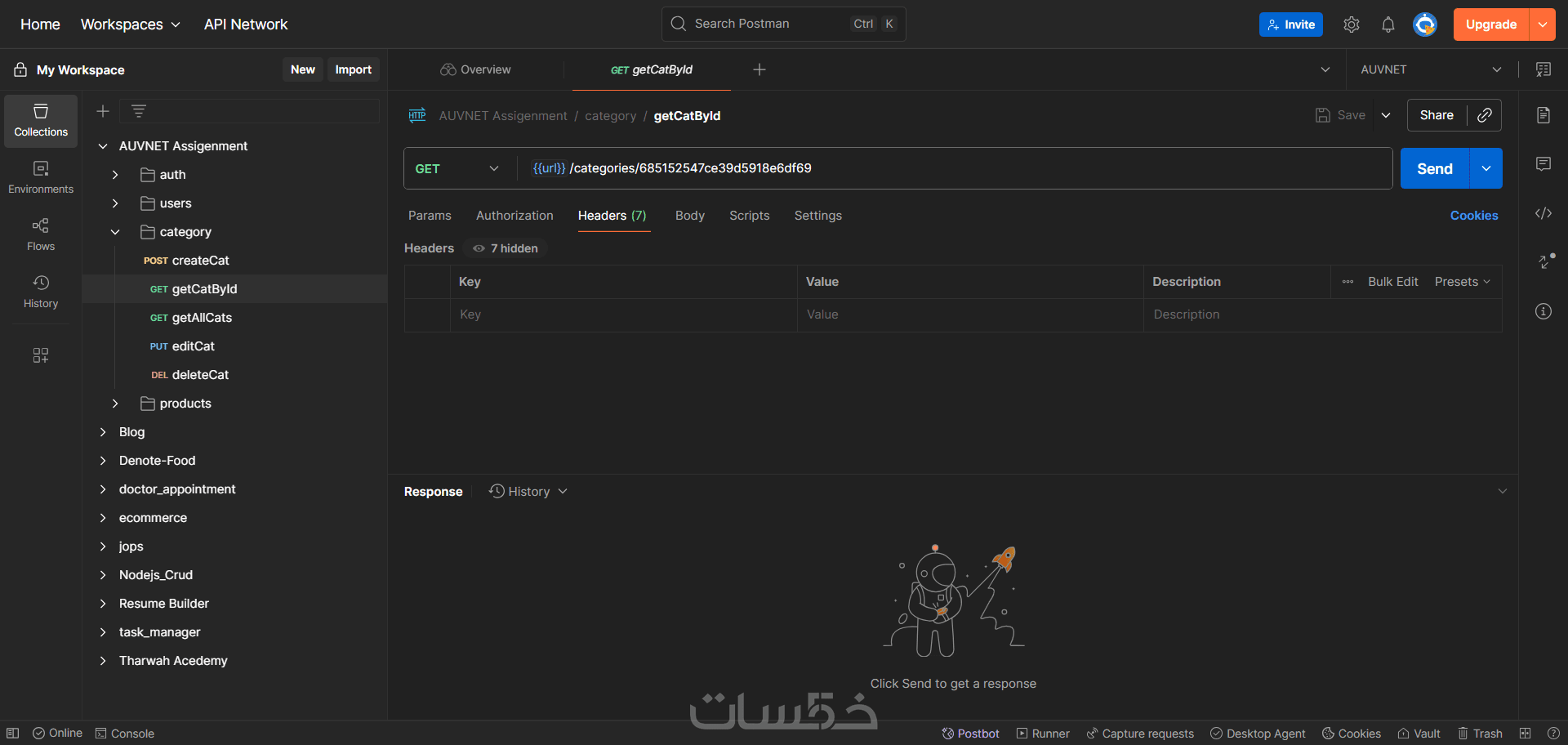The image size is (1568, 745).
Task: Send the getCatById request
Action: coord(1435,168)
